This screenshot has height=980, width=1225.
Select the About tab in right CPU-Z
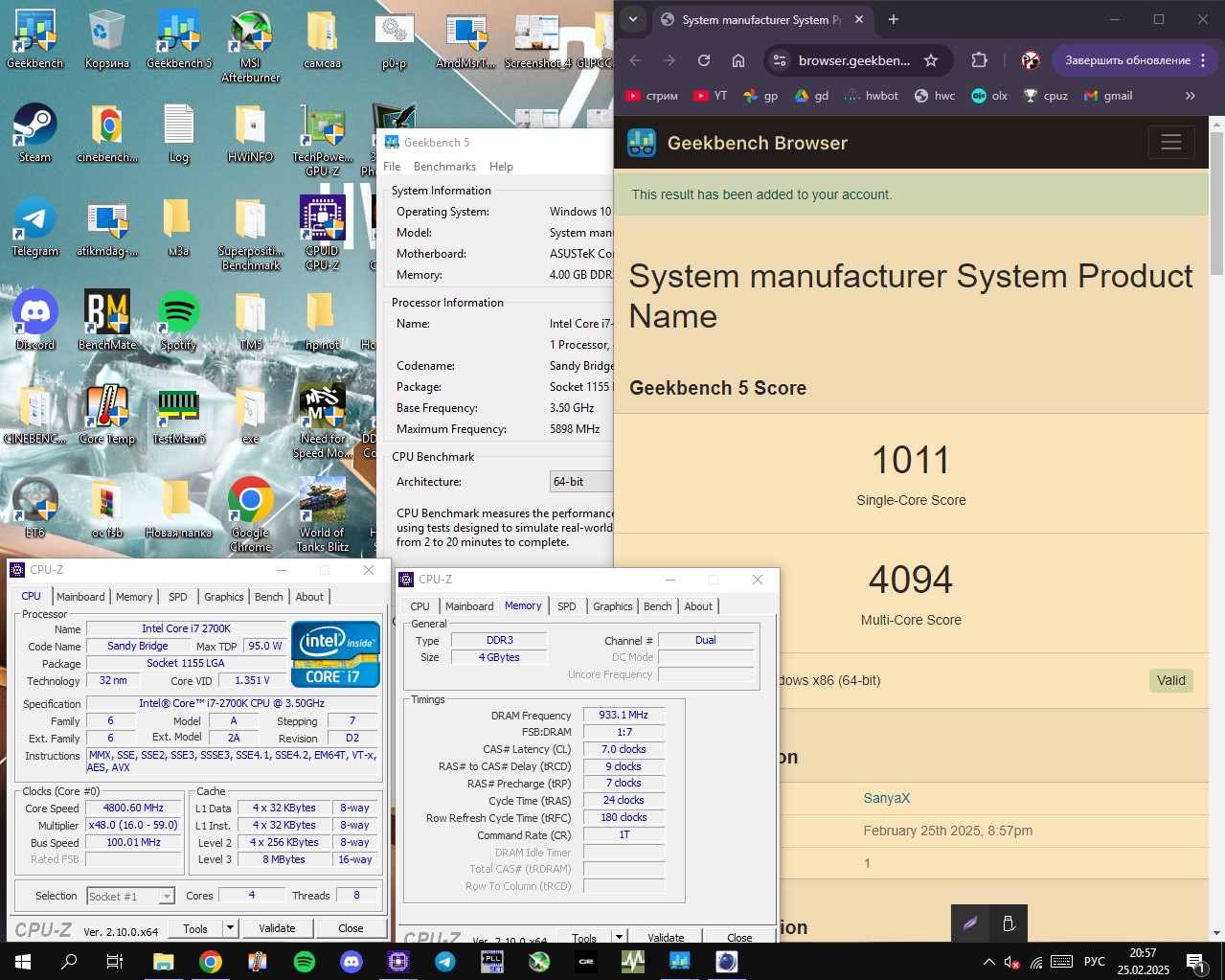698,606
